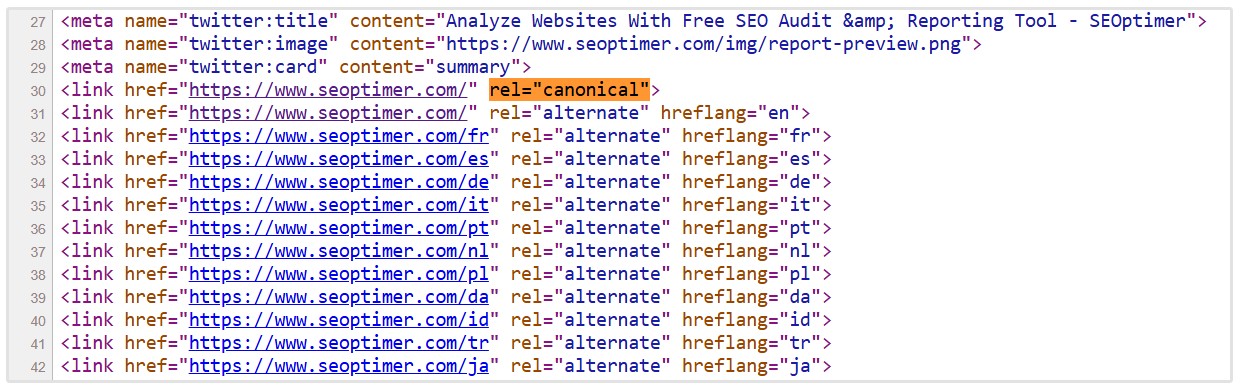Screen dimensions: 1240x390
Task: Open the https://www.seoptimer.com/id link
Action: 339,319
